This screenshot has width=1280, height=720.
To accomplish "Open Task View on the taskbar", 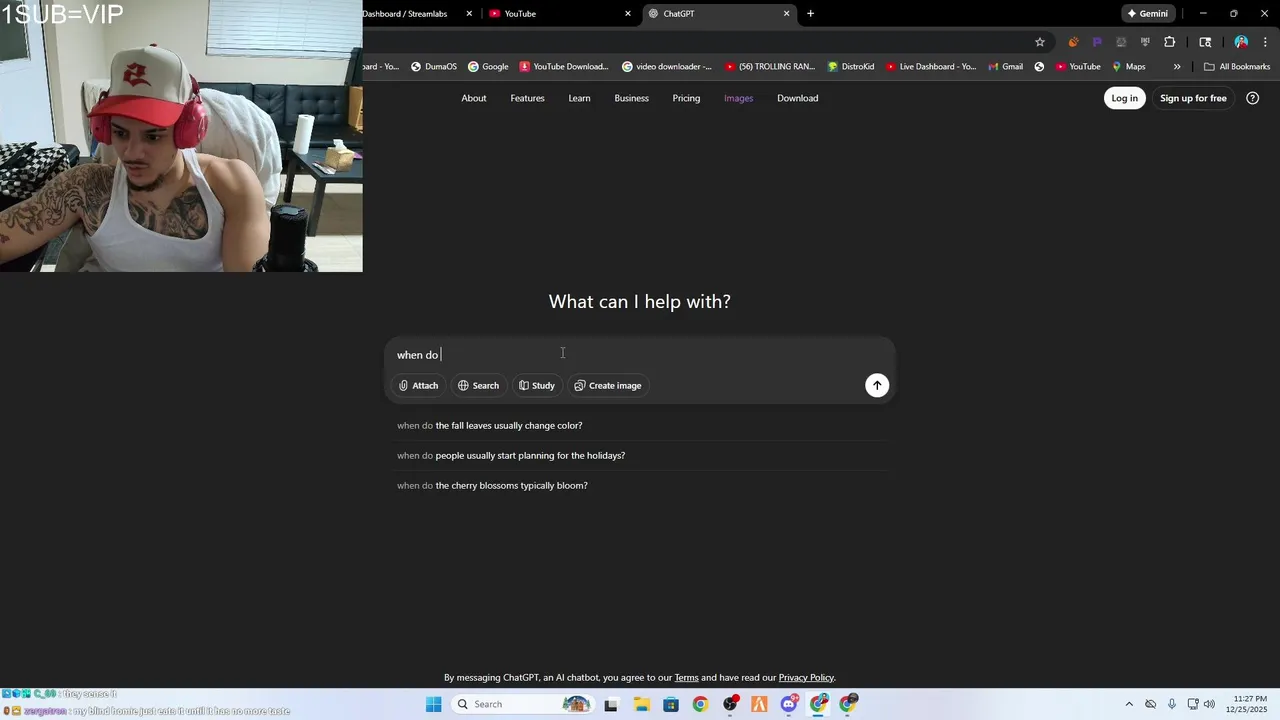I will pyautogui.click(x=611, y=704).
